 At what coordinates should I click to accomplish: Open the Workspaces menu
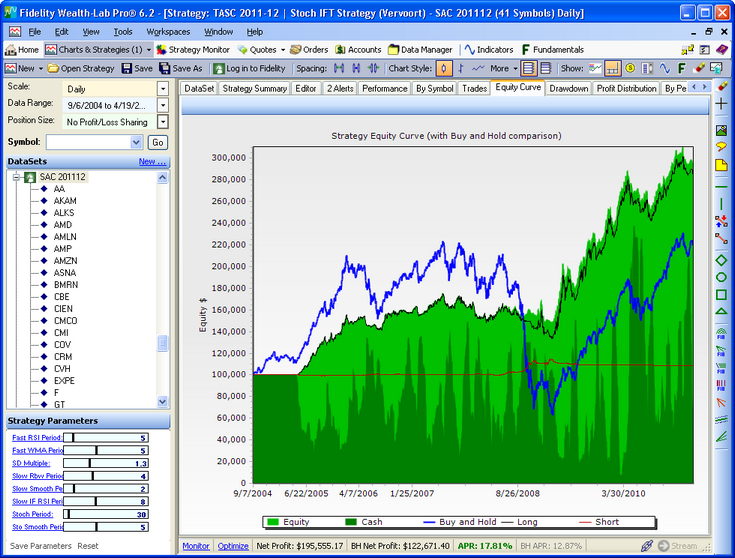(x=167, y=32)
